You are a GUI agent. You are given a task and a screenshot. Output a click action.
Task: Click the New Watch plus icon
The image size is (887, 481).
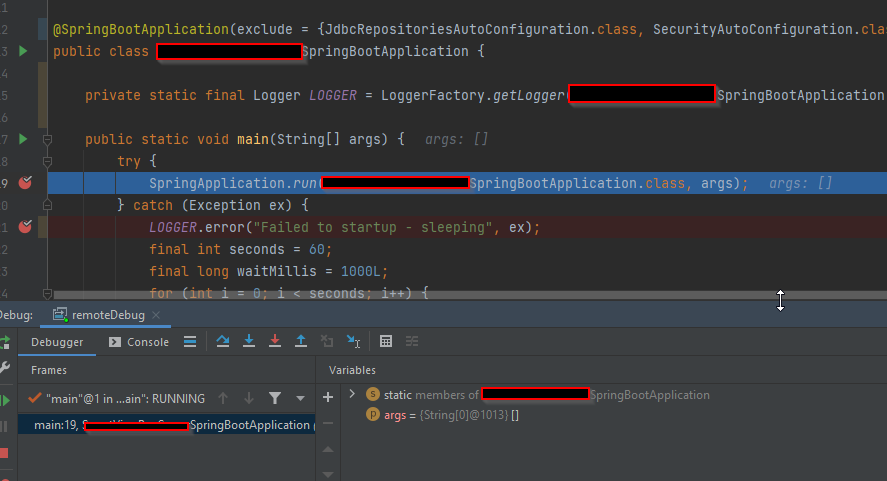pyautogui.click(x=327, y=397)
